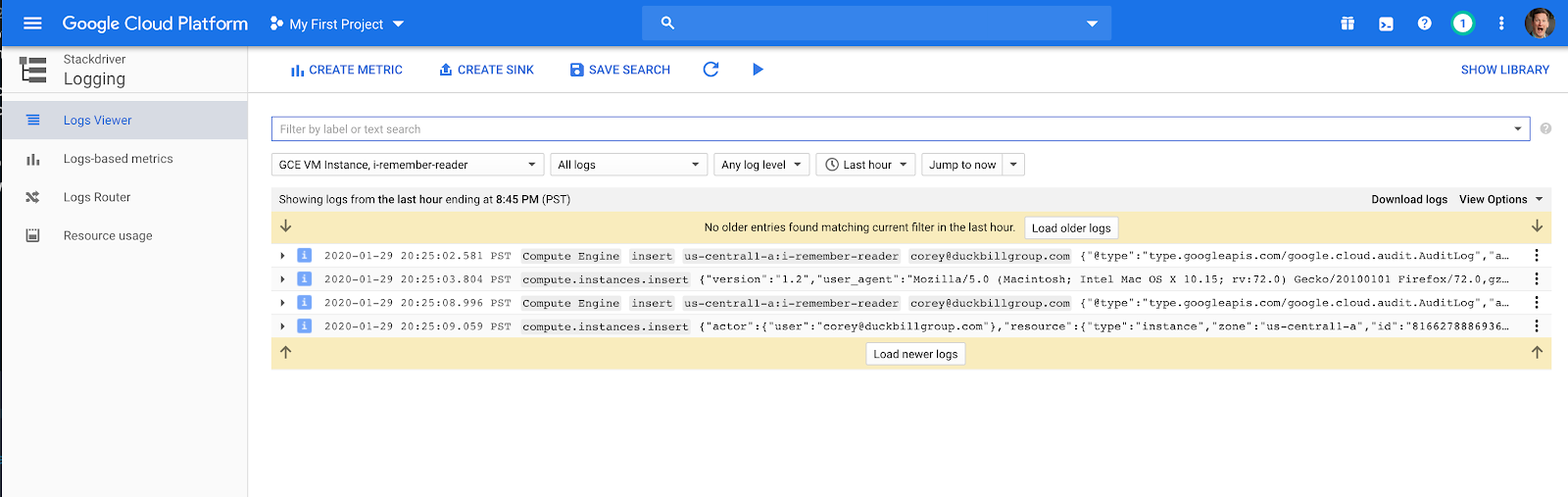Click info severity icon of 20:25:02.581 entry
Viewport: 1568px width, 497px height.
304,256
